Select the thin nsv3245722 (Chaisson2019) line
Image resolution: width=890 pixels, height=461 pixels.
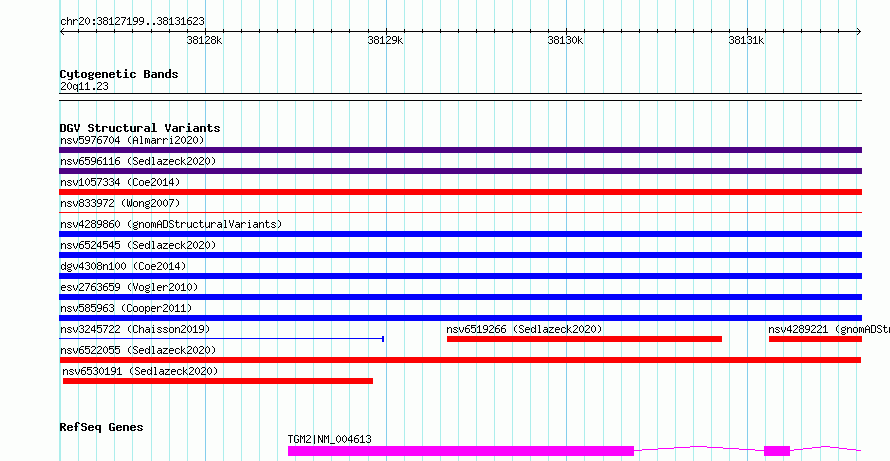coord(222,339)
